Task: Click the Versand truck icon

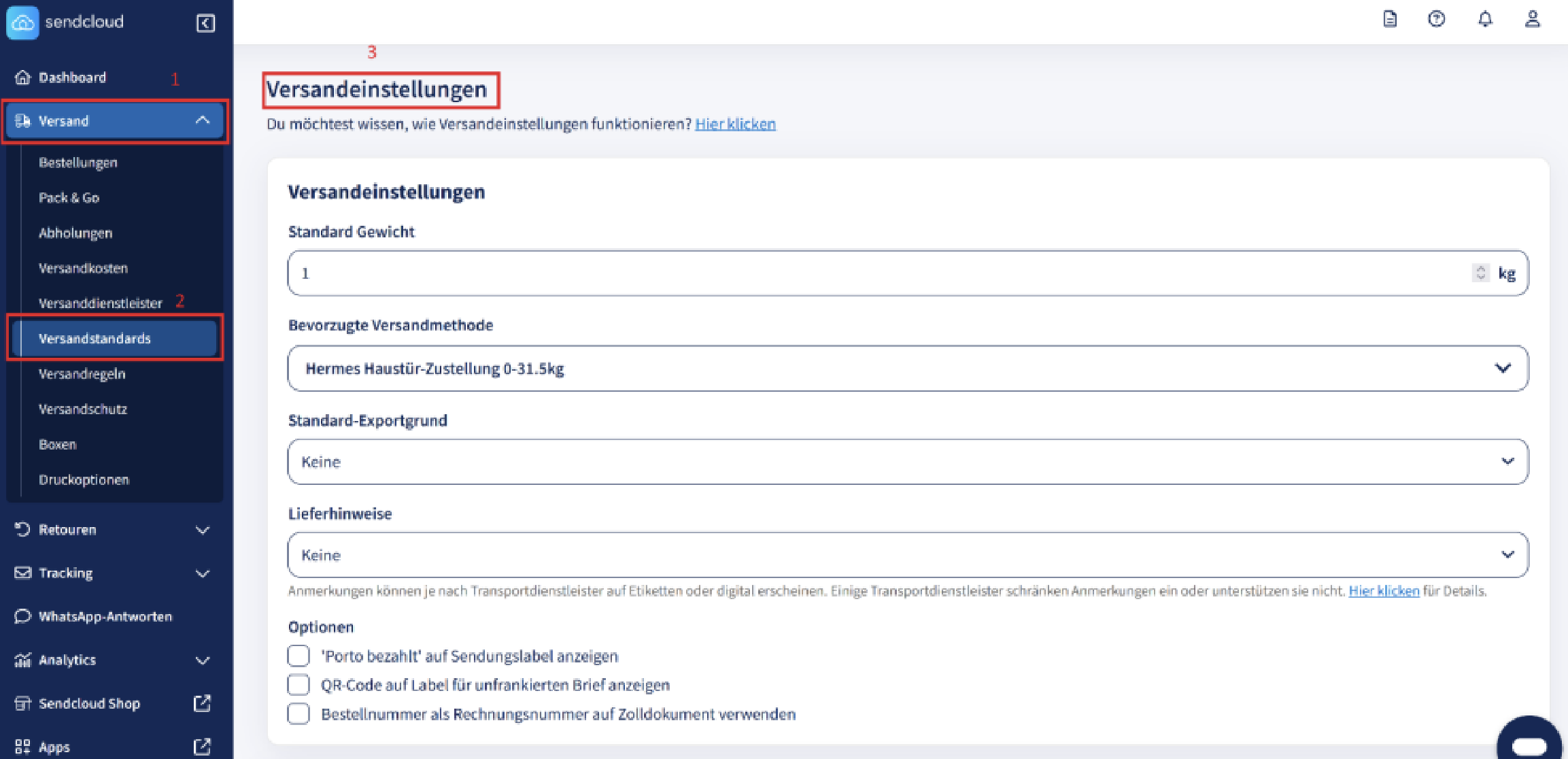Action: point(23,121)
